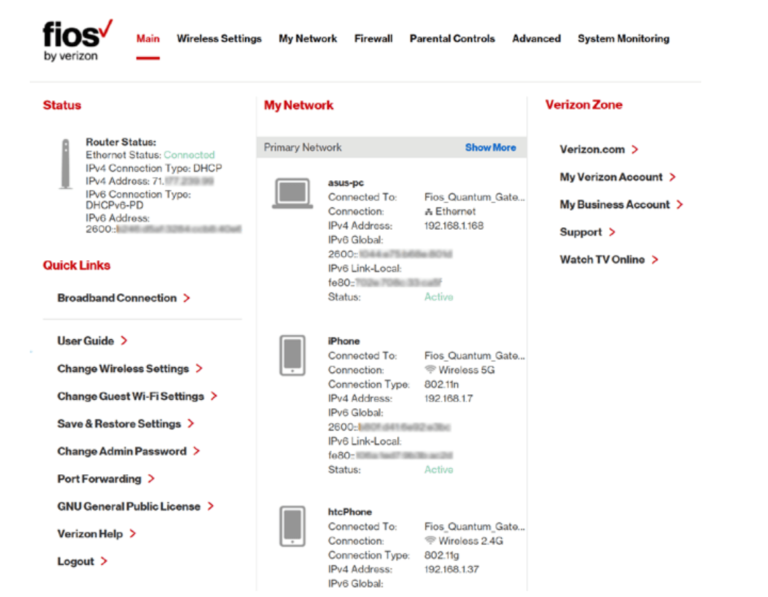Click the 802.11g connection type value
This screenshot has width=768, height=597.
[441, 555]
